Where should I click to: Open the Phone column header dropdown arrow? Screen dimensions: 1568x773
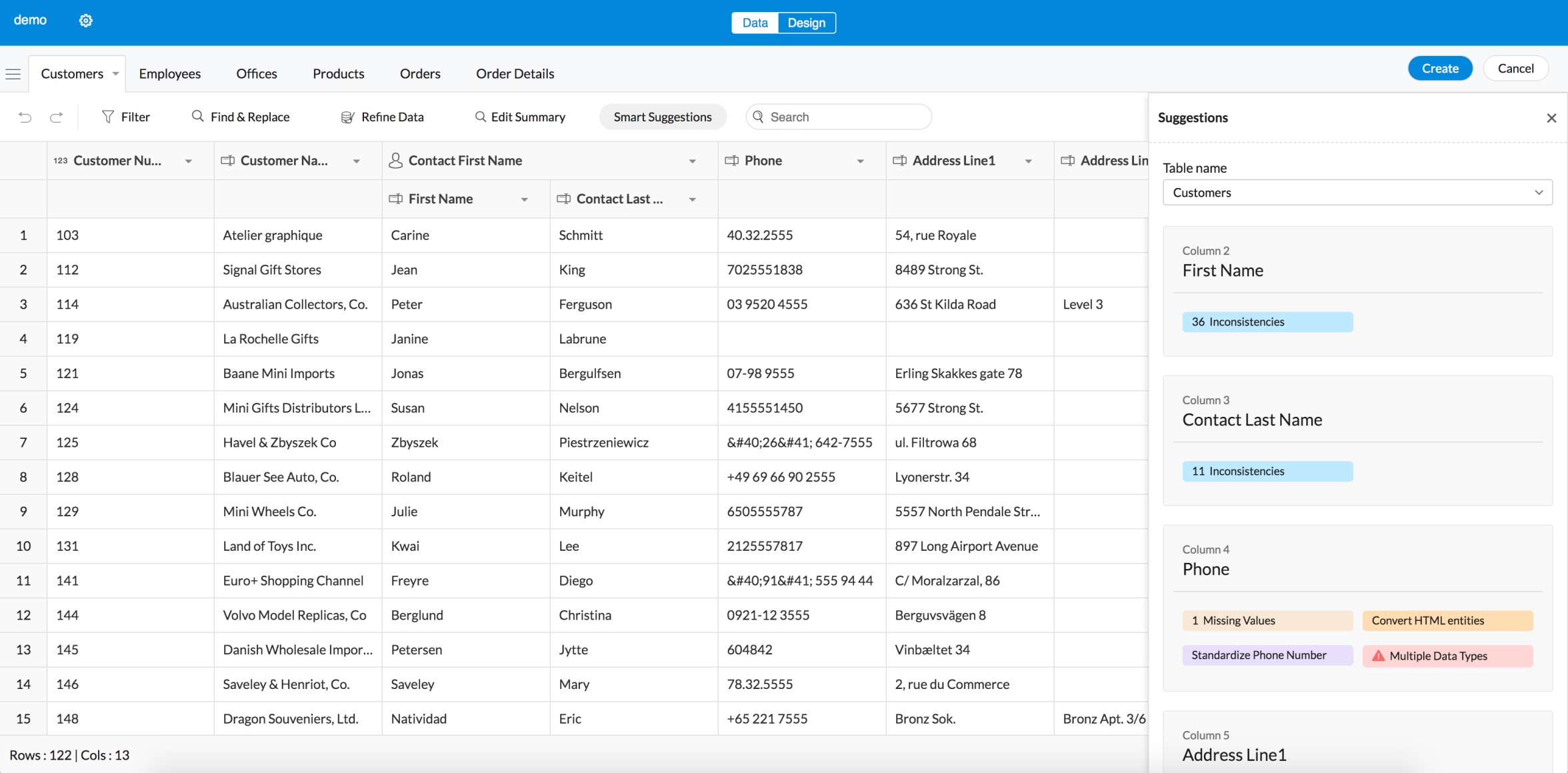click(860, 161)
